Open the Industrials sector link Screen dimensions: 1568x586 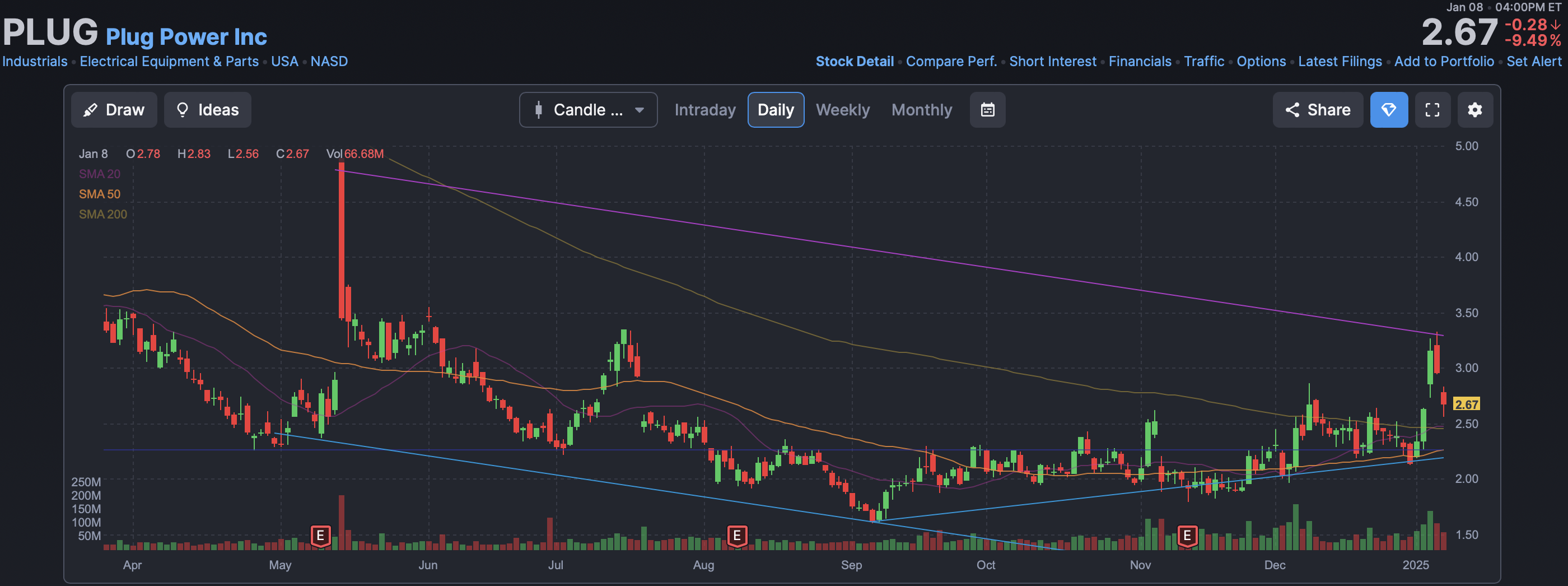pyautogui.click(x=35, y=62)
